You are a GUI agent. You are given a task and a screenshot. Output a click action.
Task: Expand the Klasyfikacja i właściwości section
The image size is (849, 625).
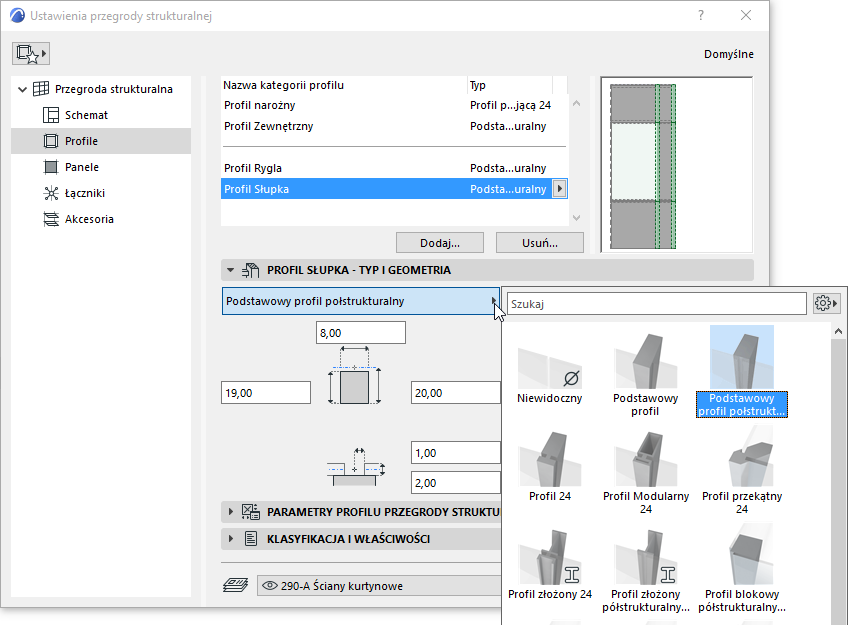(231, 539)
